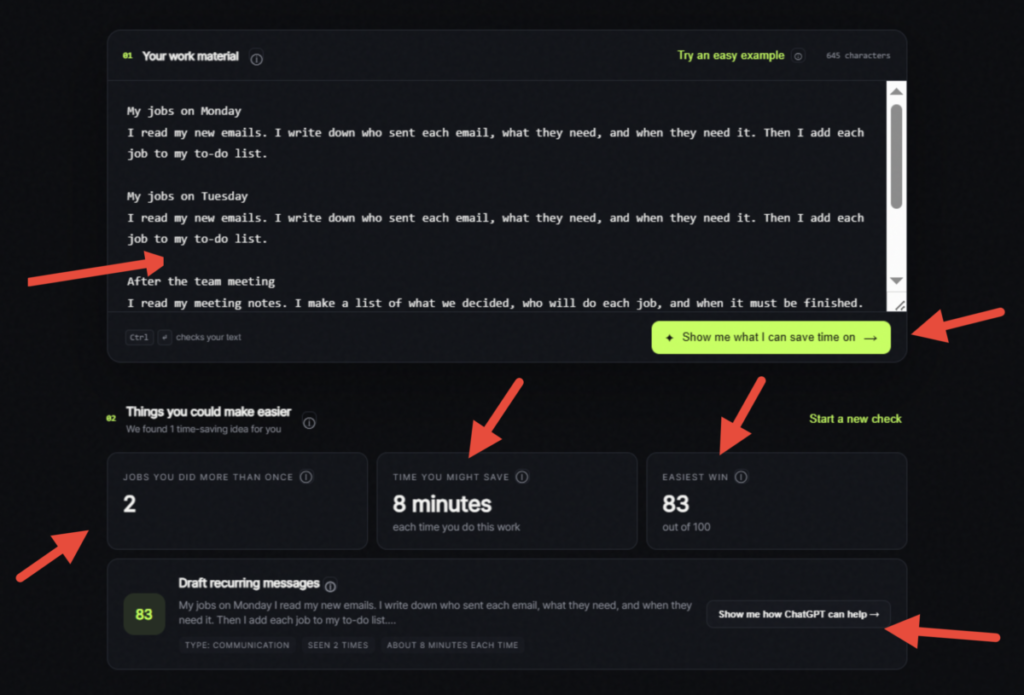The height and width of the screenshot is (695, 1024).
Task: Click info icon next to Try an easy example
Action: tap(798, 56)
